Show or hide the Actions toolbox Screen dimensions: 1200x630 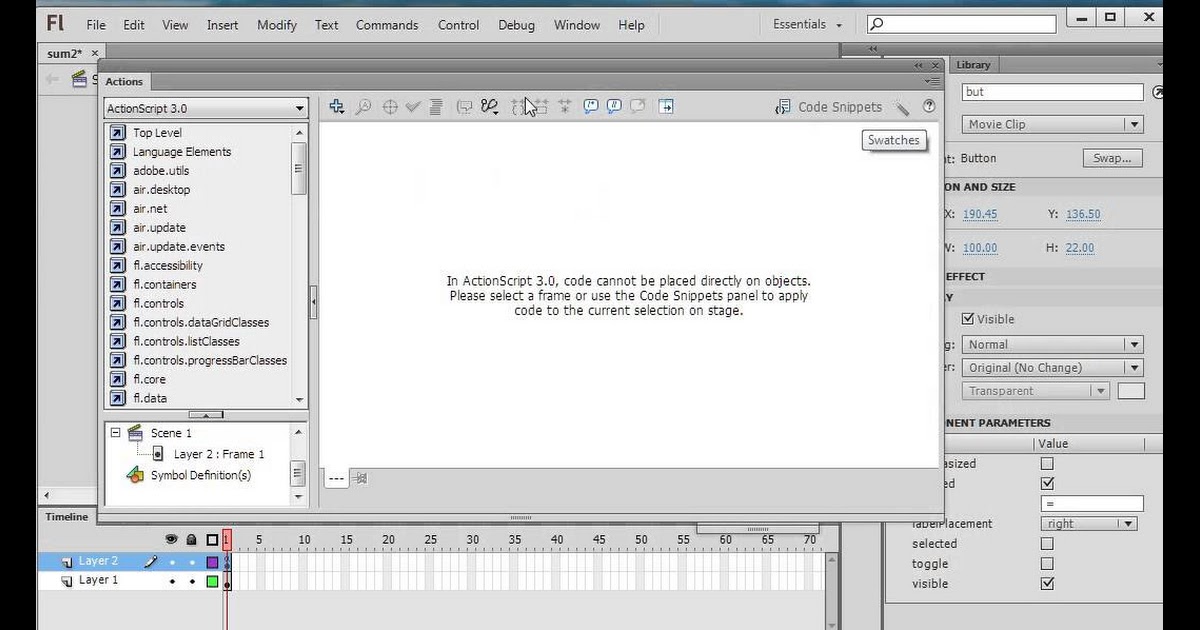(666, 107)
